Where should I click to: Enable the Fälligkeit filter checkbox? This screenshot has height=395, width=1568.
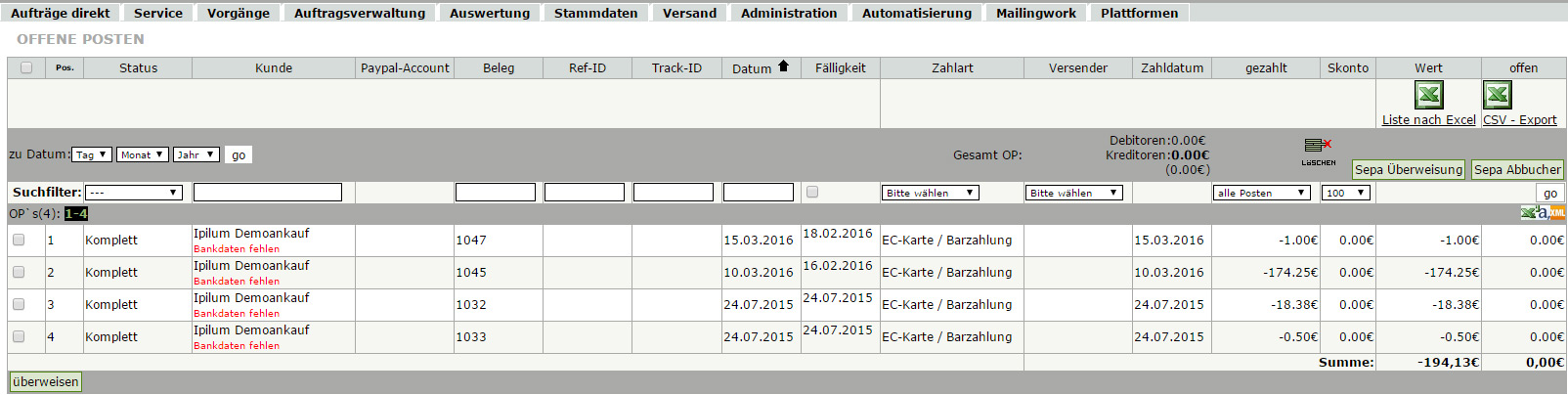812,192
